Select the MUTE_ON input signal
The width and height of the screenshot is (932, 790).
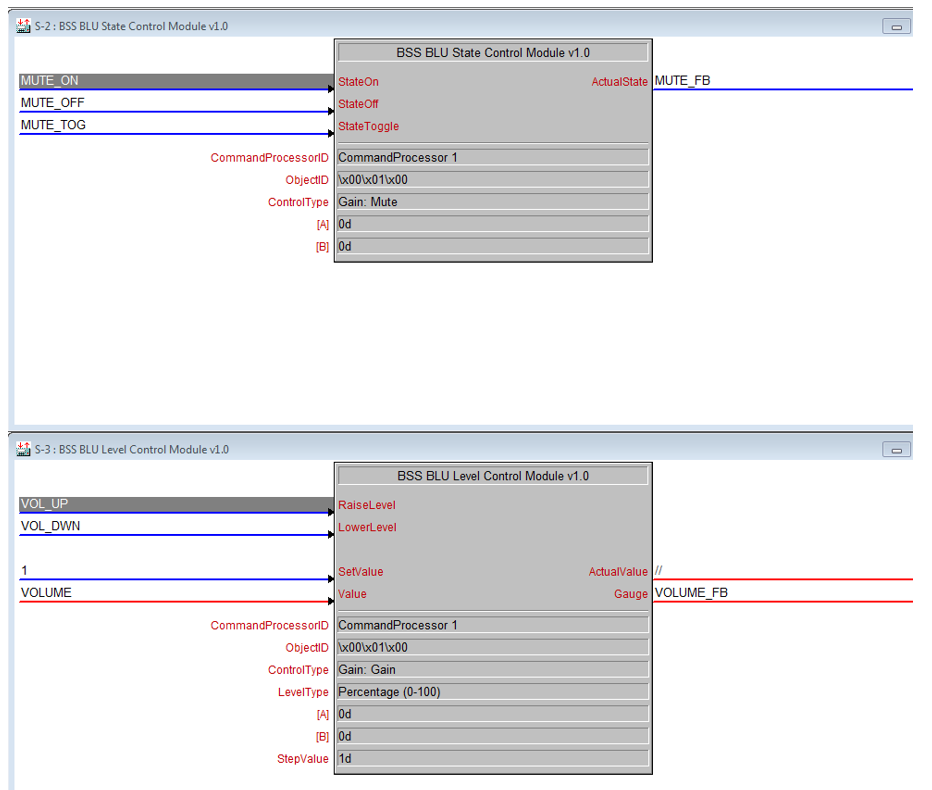click(50, 81)
